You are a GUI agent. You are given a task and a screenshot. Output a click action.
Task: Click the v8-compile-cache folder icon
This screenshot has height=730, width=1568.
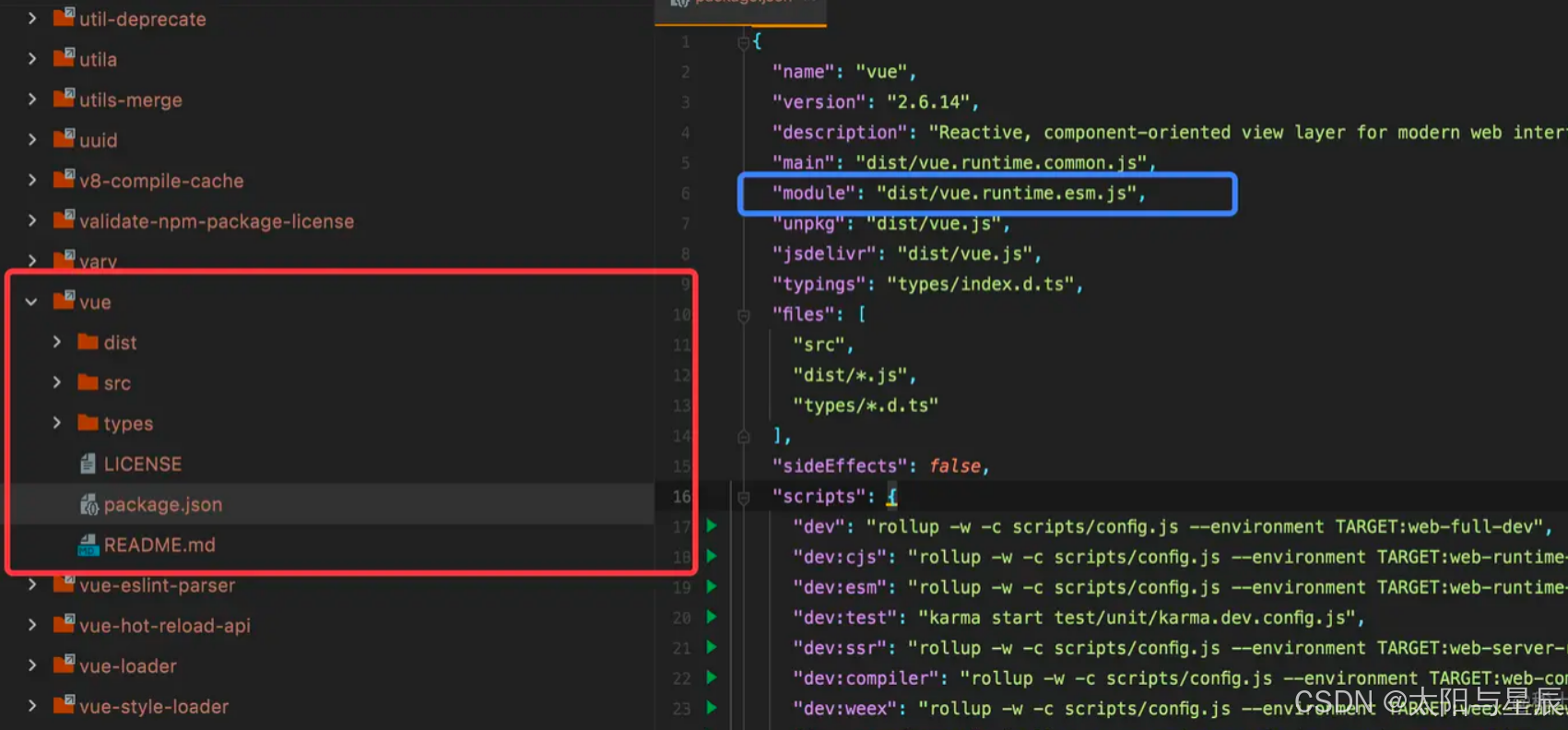tap(64, 179)
